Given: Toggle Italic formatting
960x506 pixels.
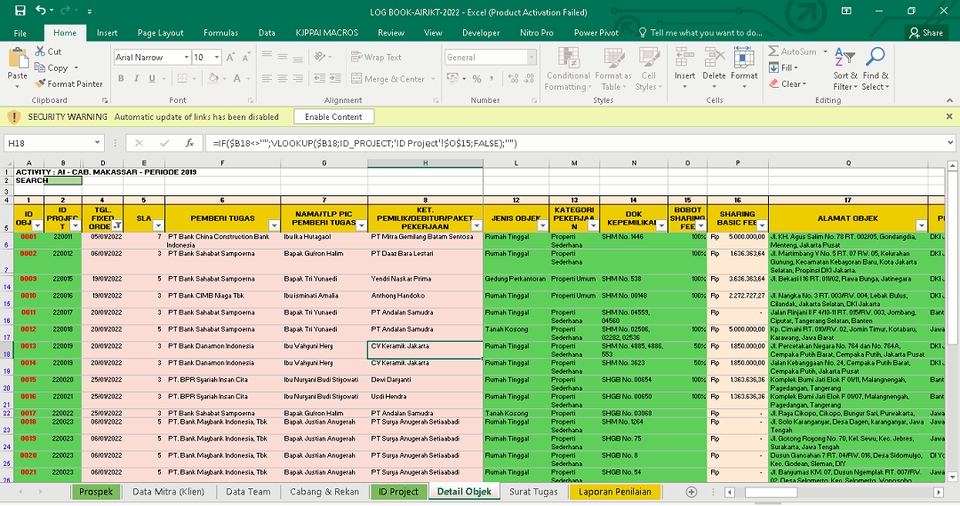Looking at the screenshot, I should point(138,79).
